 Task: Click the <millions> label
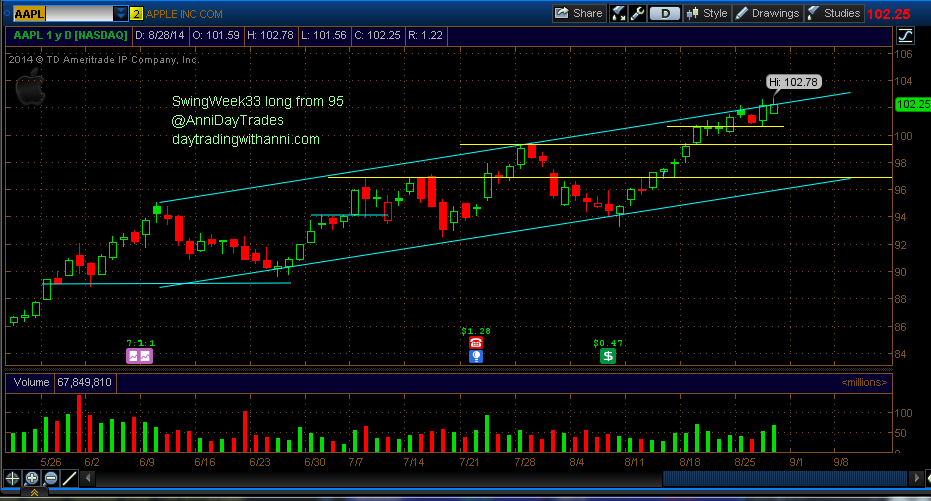864,382
